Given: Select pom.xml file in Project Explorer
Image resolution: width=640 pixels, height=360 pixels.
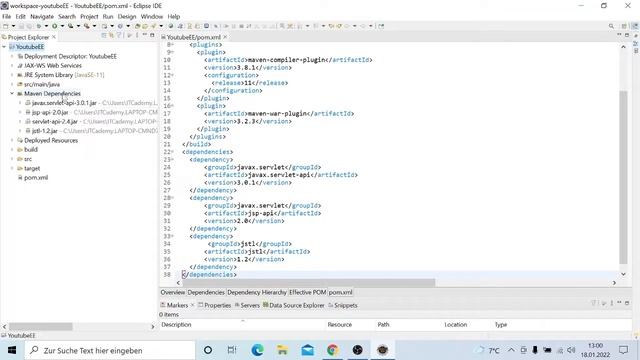Looking at the screenshot, I should click(x=36, y=178).
